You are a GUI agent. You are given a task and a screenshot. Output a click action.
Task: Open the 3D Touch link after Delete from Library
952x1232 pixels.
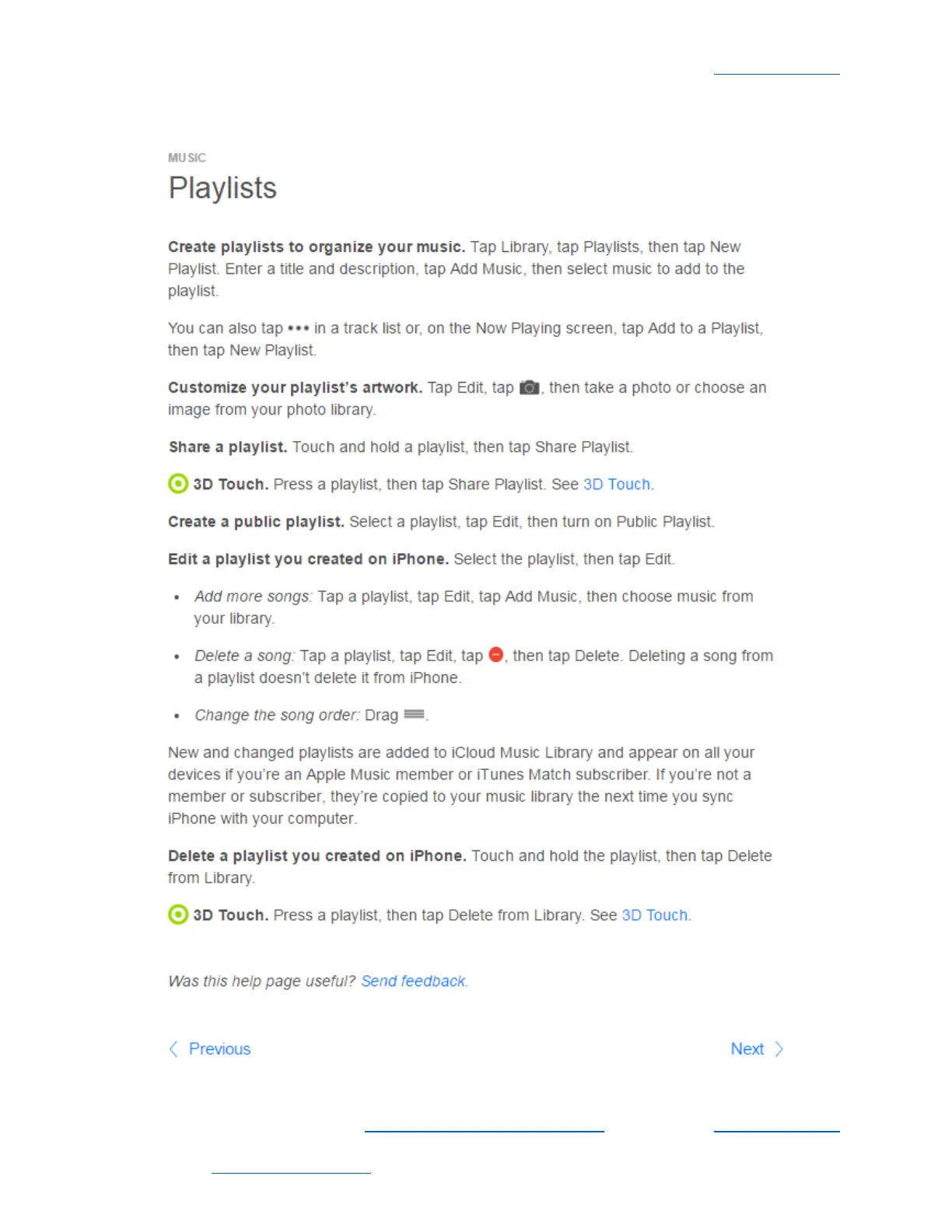tap(655, 915)
